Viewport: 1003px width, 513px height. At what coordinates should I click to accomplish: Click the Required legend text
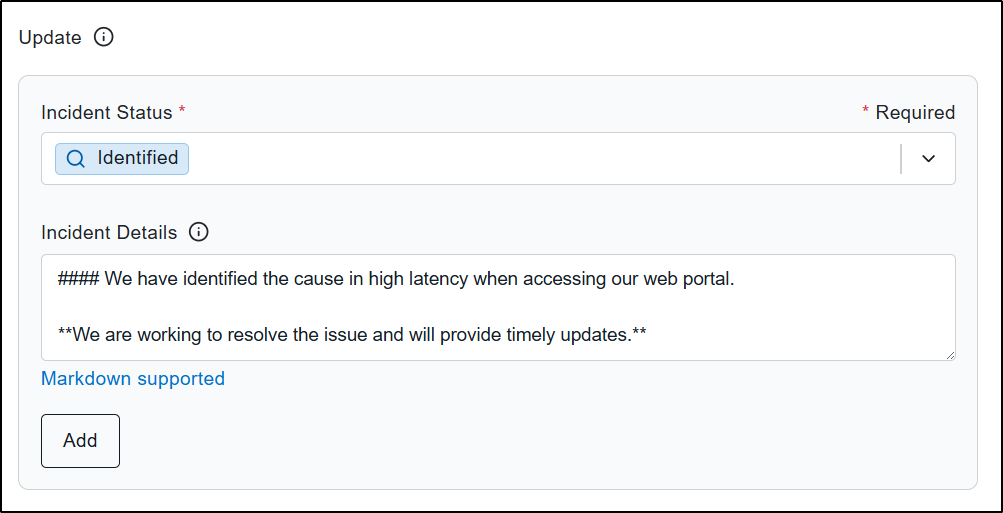pyautogui.click(x=915, y=113)
